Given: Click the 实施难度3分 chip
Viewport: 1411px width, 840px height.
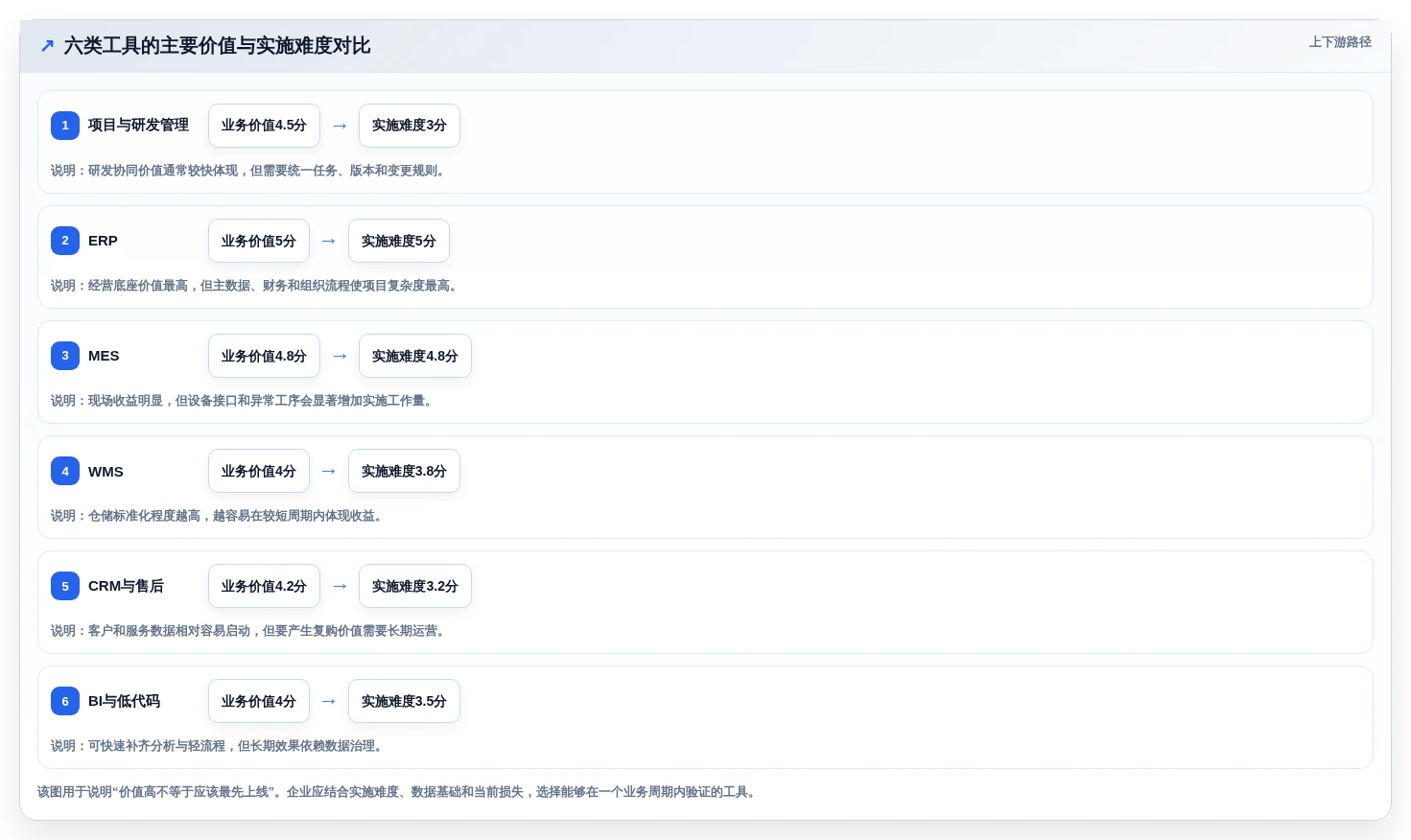Looking at the screenshot, I should click(410, 126).
